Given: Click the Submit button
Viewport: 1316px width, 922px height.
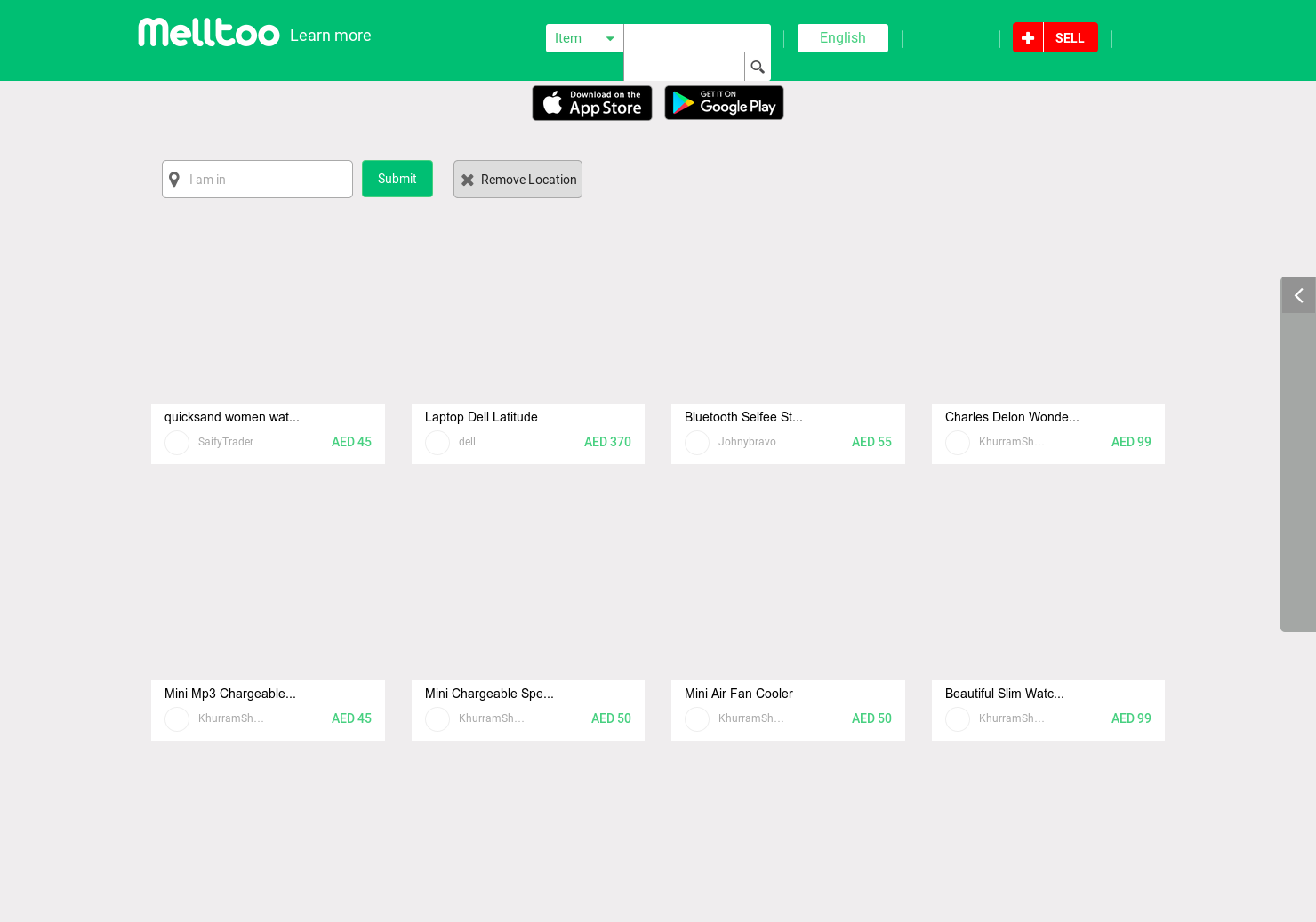Looking at the screenshot, I should (x=397, y=179).
